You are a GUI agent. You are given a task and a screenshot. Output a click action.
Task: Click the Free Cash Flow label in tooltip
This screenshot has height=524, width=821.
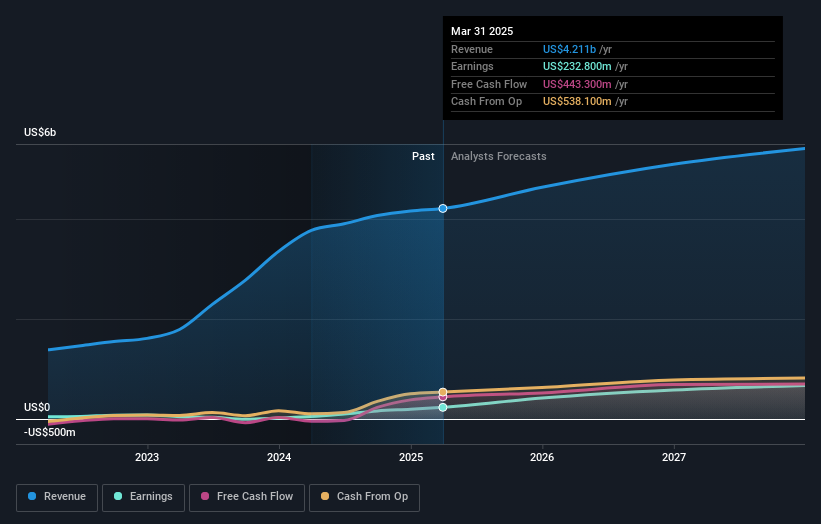[x=489, y=84]
